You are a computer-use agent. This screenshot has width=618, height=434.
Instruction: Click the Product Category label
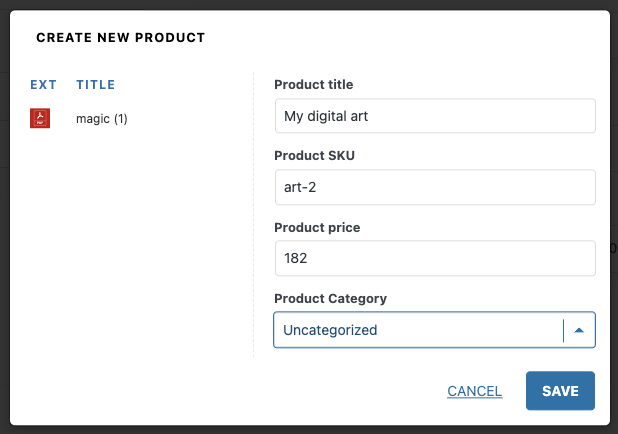(x=330, y=298)
